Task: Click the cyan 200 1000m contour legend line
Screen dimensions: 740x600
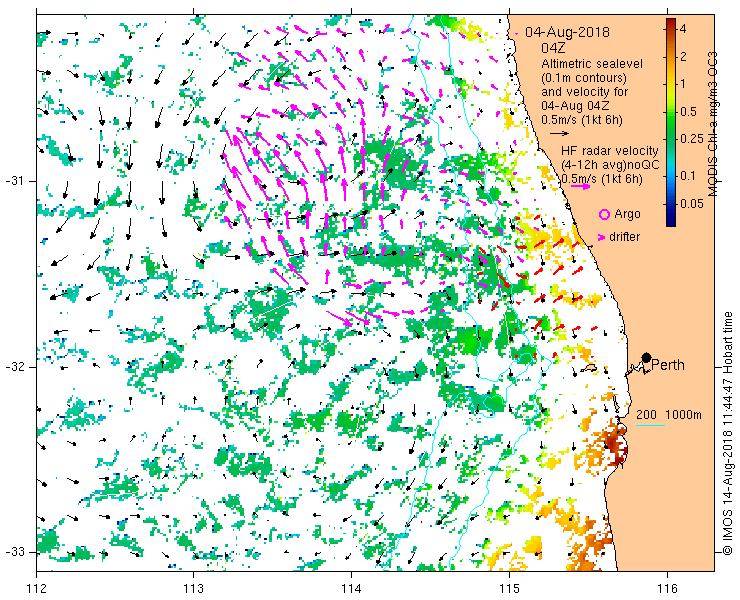Action: pos(650,426)
